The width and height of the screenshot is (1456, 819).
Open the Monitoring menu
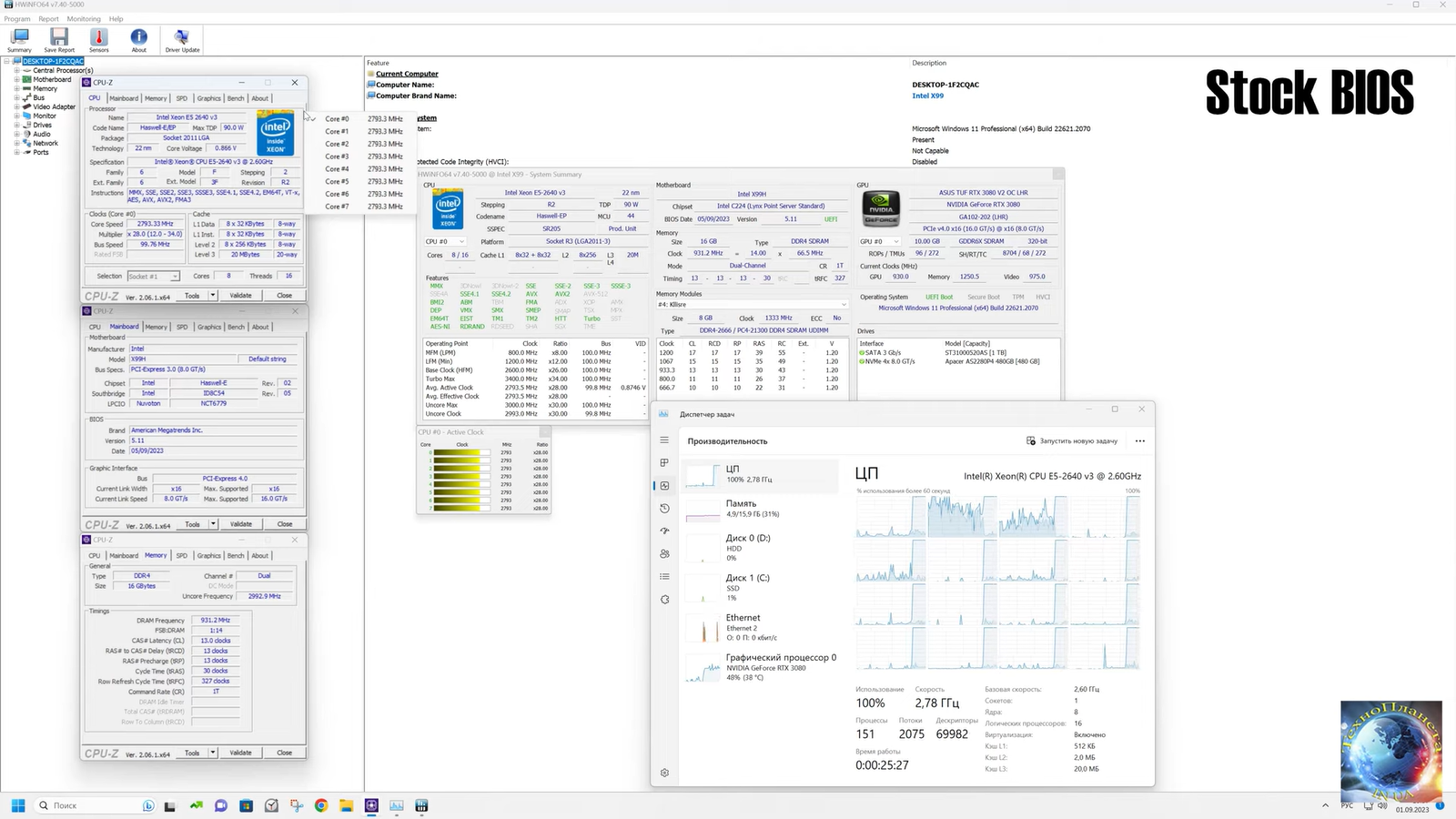pos(84,18)
